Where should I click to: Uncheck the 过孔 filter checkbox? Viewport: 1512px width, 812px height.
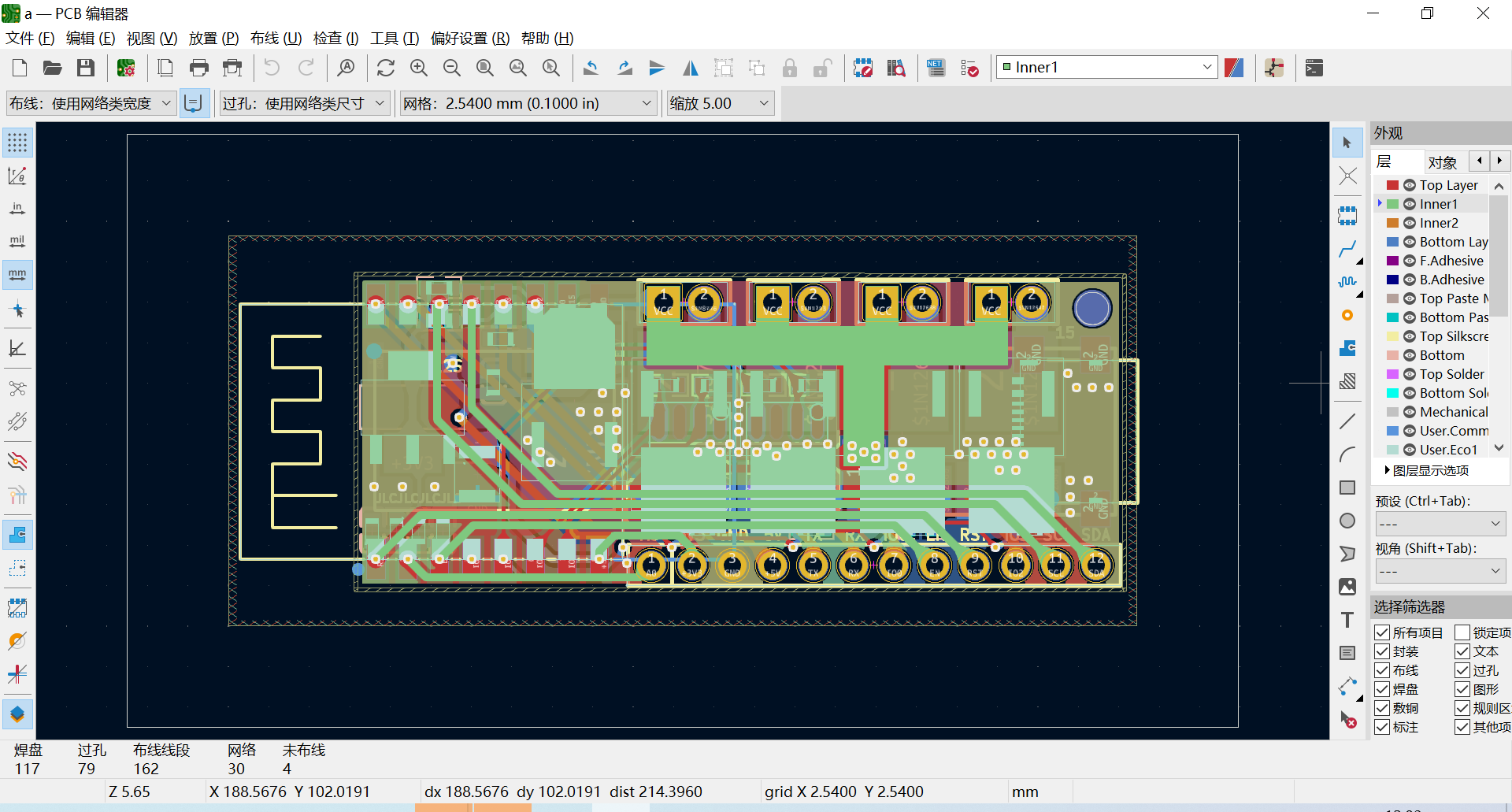[x=1462, y=670]
